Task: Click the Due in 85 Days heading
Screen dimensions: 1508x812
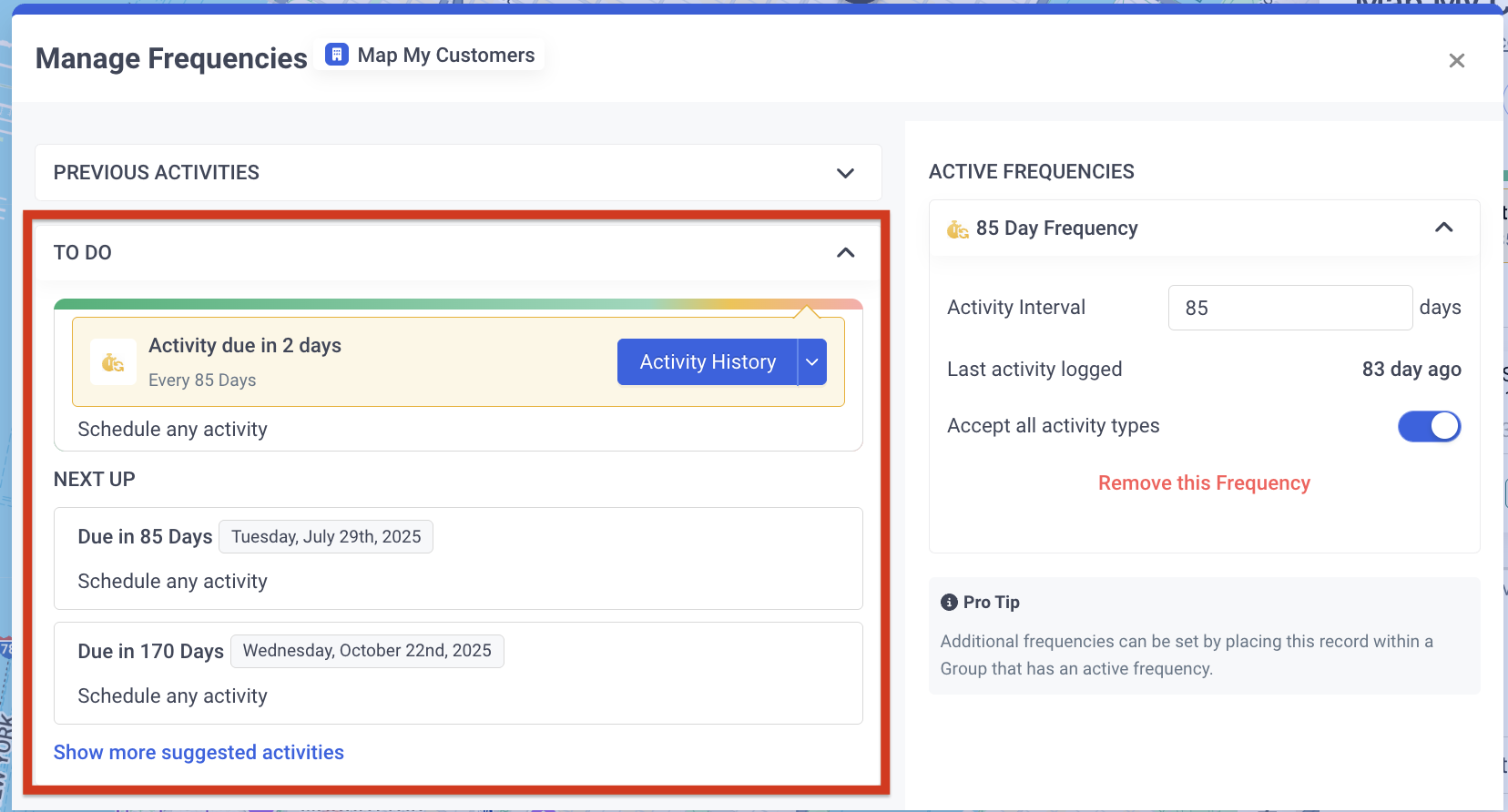Action: pos(145,537)
